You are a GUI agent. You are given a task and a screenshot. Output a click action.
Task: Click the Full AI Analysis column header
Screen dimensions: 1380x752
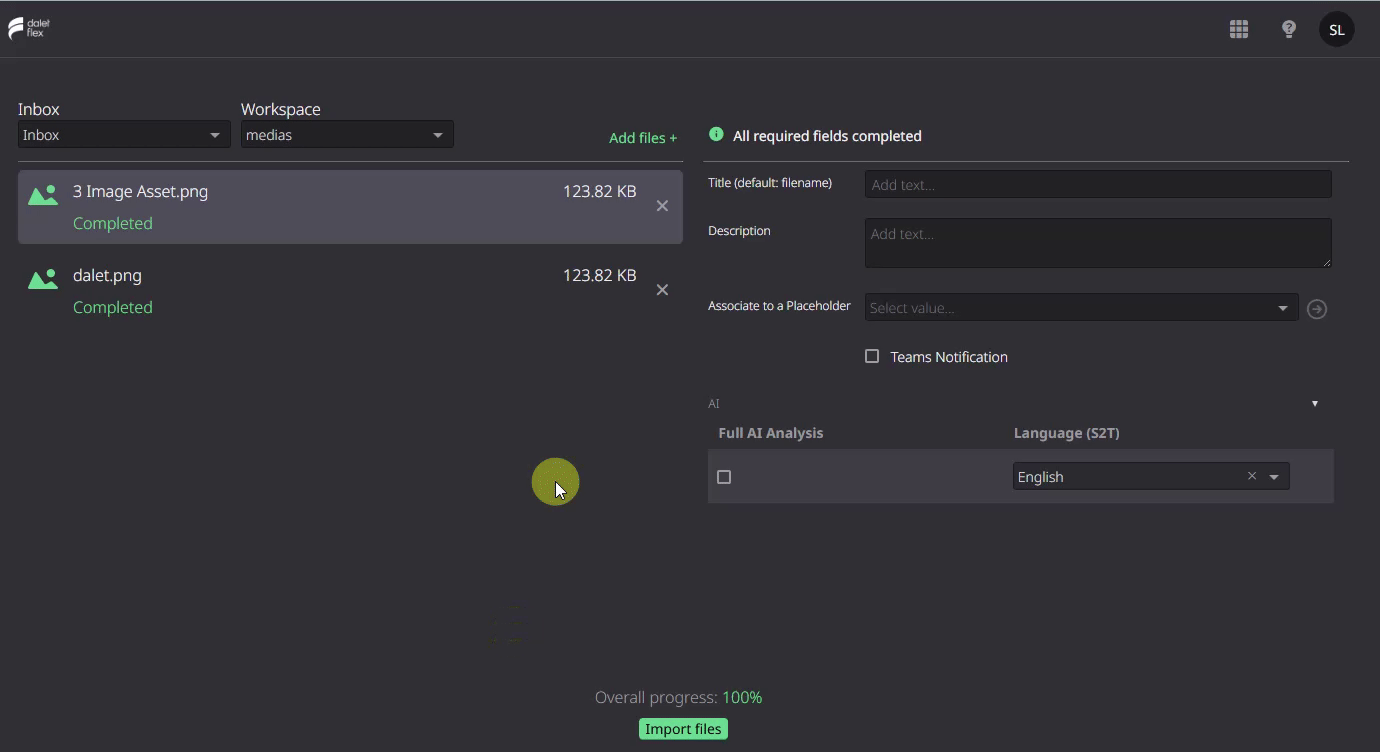click(771, 433)
